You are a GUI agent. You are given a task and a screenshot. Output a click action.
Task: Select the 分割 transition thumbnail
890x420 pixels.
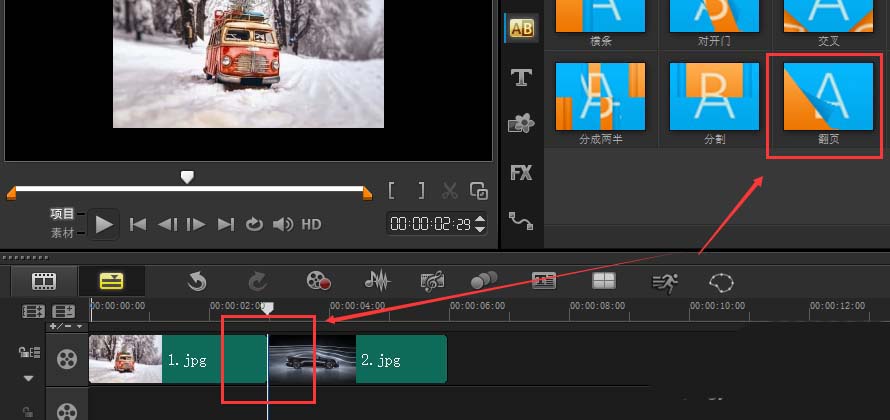point(714,96)
